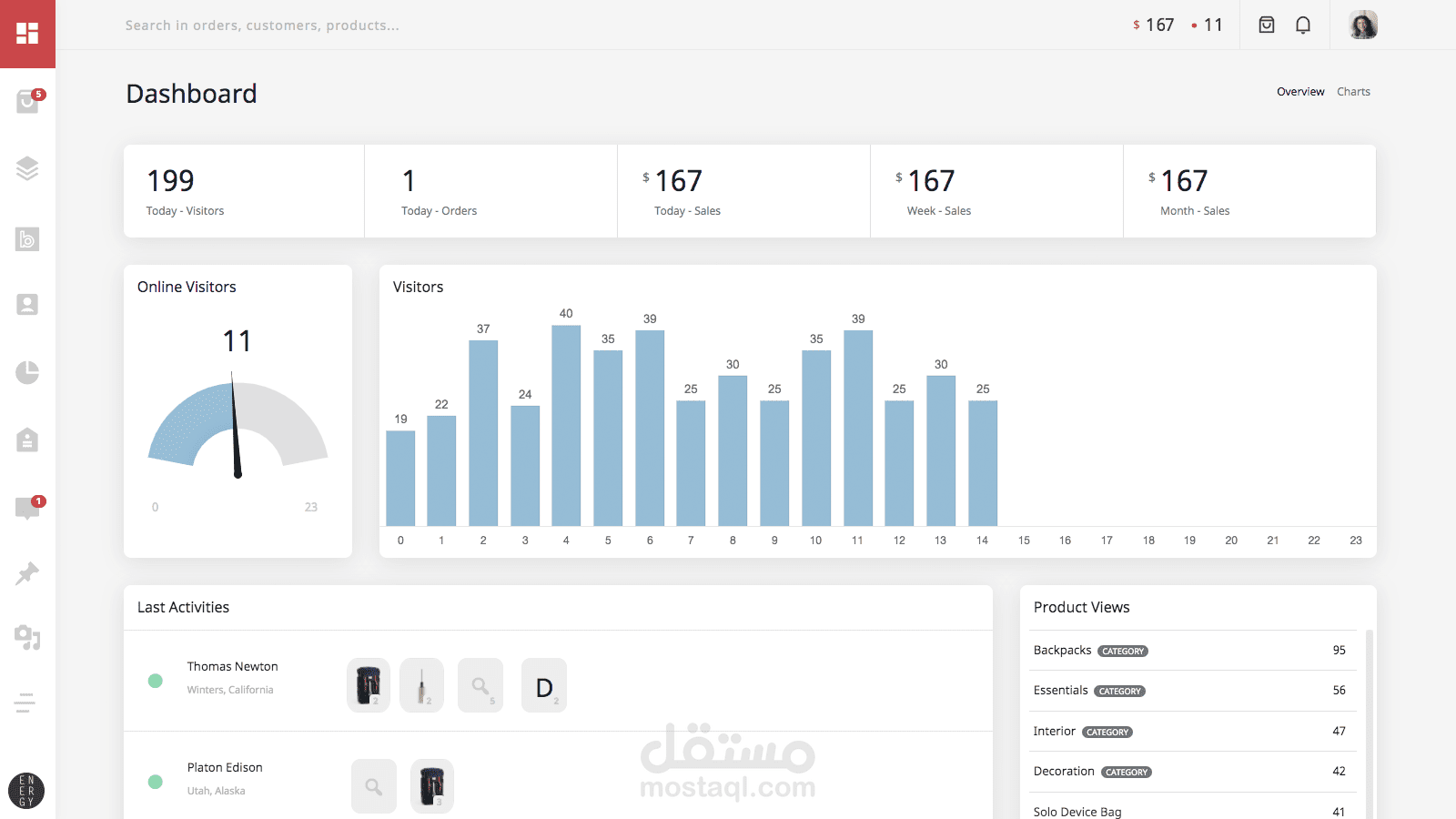Click the Today - Sales card

click(743, 191)
